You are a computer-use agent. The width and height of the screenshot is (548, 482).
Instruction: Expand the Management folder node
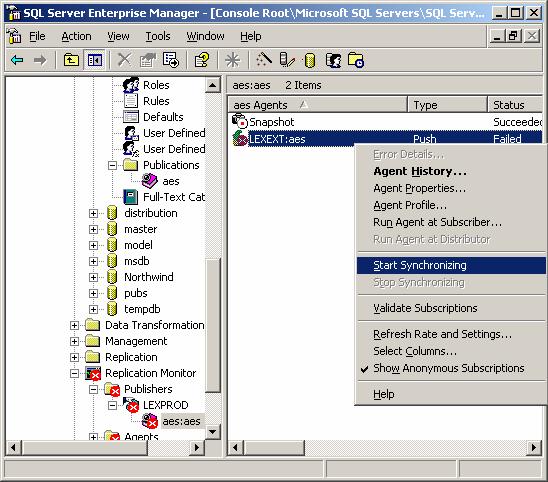[x=74, y=341]
